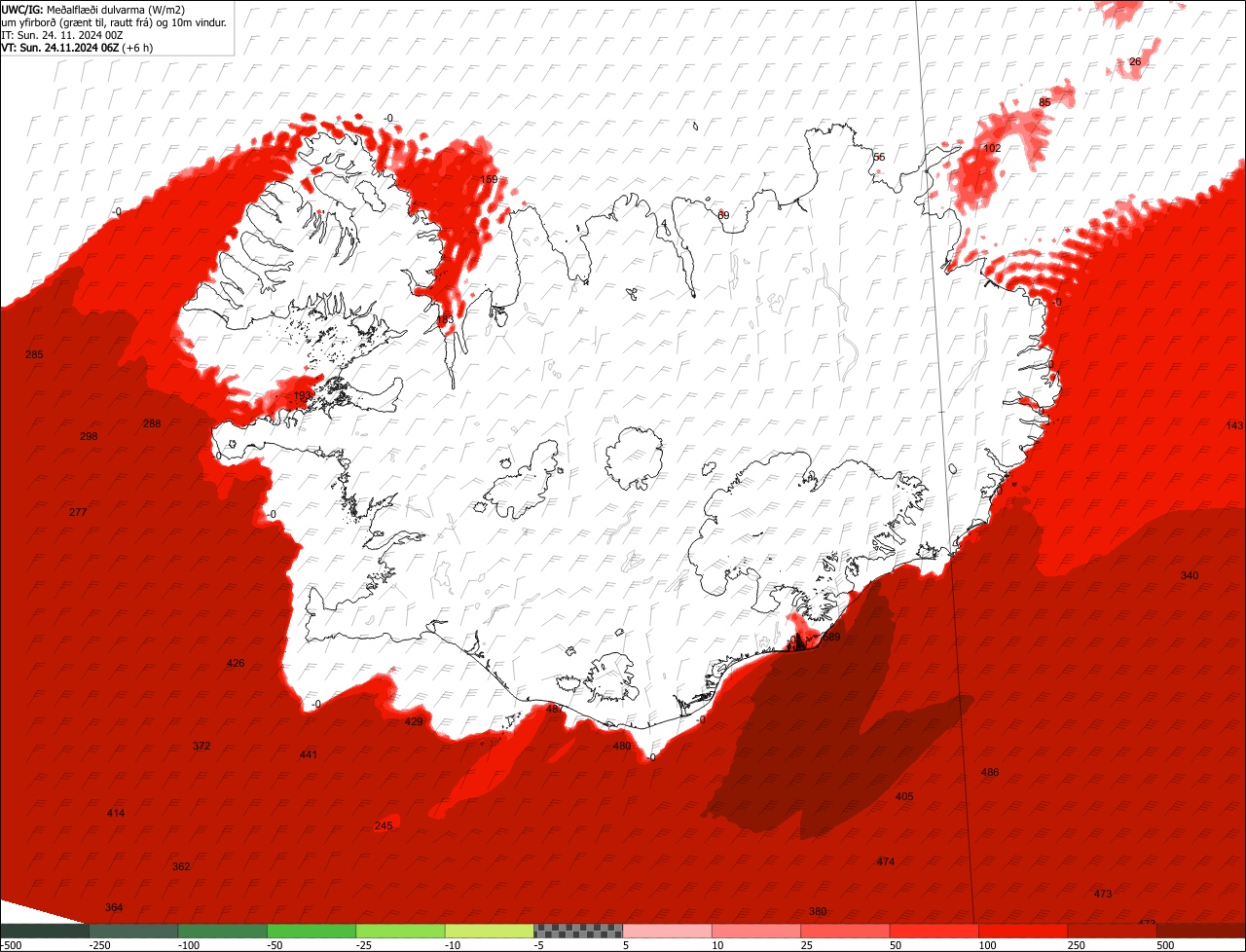This screenshot has width=1246, height=952.
Task: Click the legend label "-500"
Action: point(11,945)
